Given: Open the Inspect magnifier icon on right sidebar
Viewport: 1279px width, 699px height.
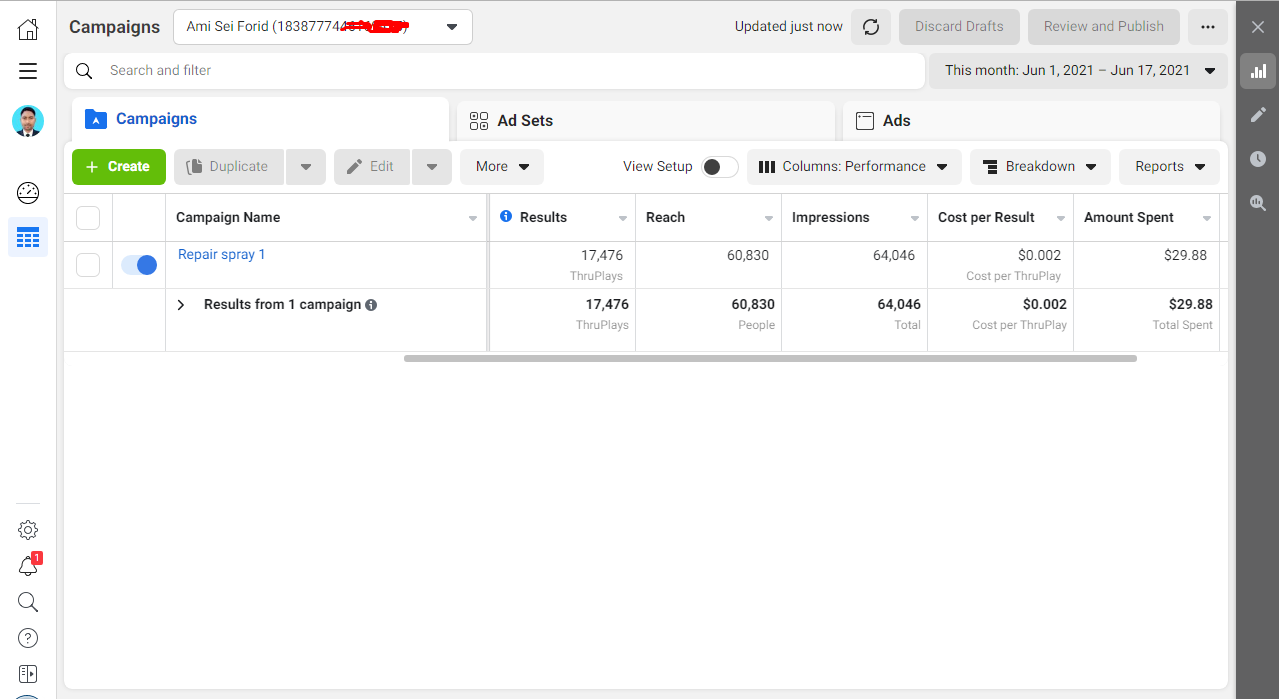Looking at the screenshot, I should pyautogui.click(x=1257, y=202).
